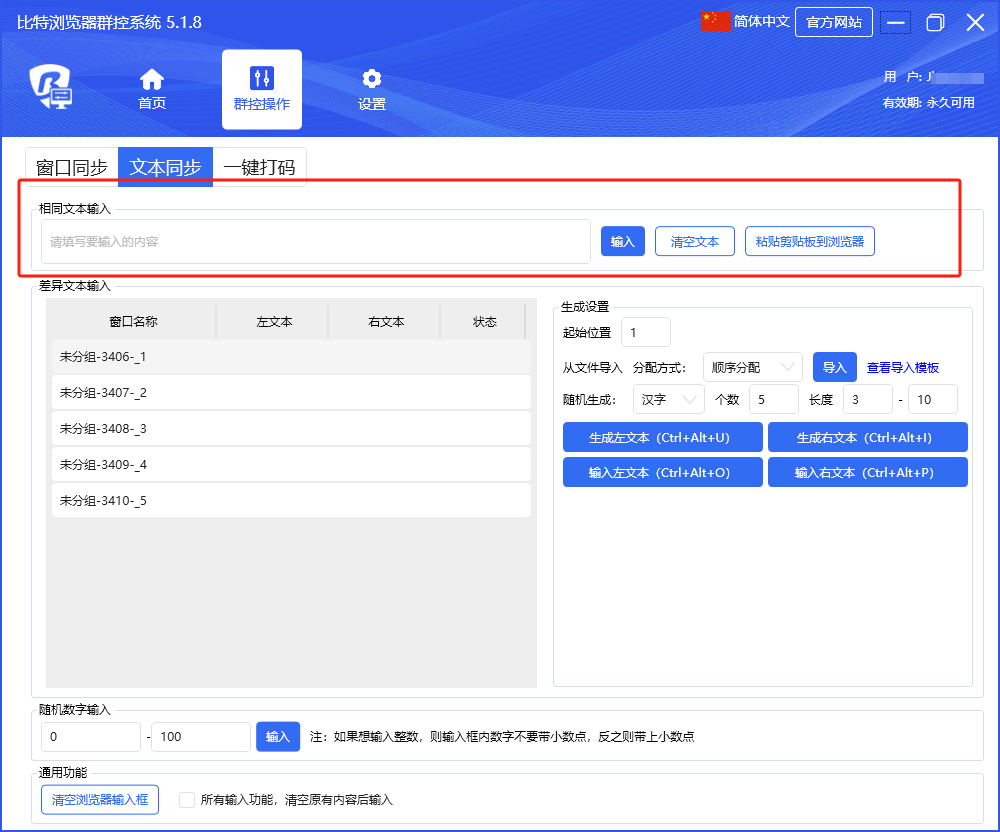The image size is (1000, 832).
Task: Click the 官方网站 button
Action: pos(834,22)
